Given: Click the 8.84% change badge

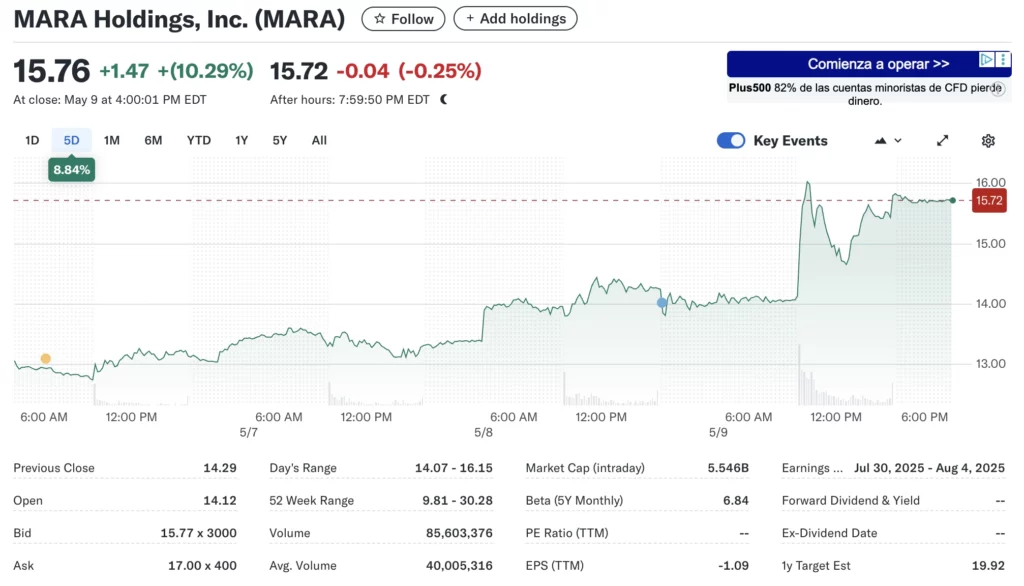Looking at the screenshot, I should point(71,170).
